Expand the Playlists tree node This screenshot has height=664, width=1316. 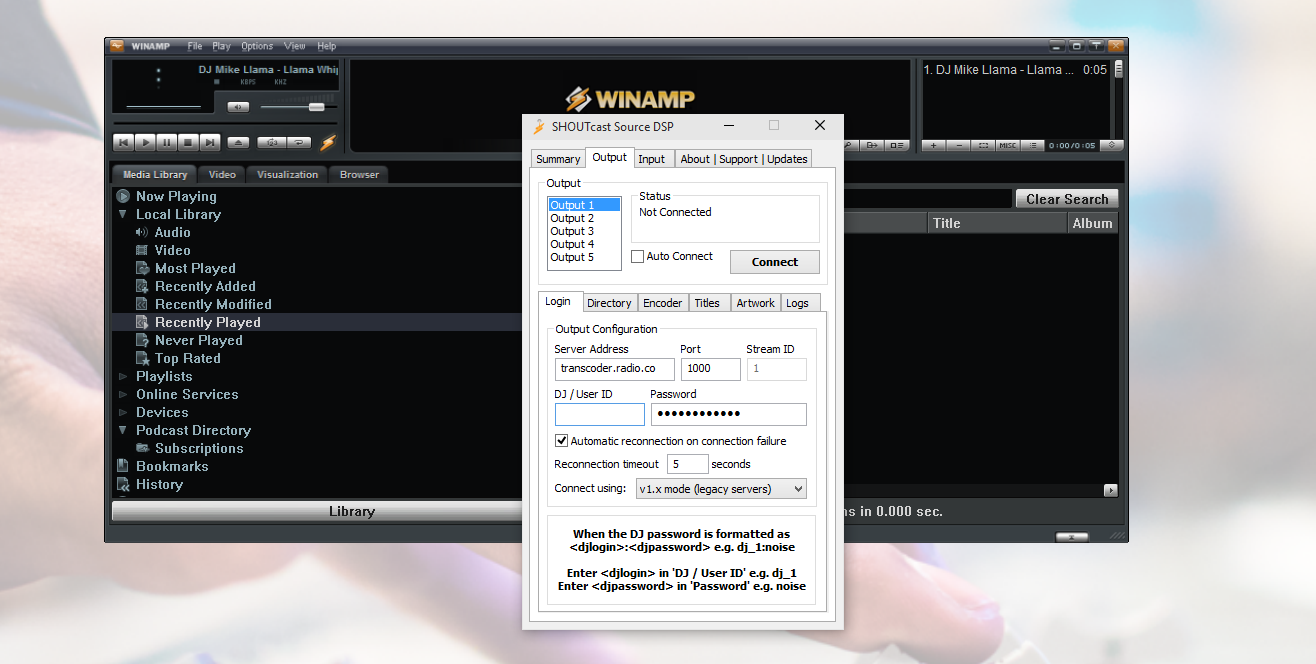[123, 376]
